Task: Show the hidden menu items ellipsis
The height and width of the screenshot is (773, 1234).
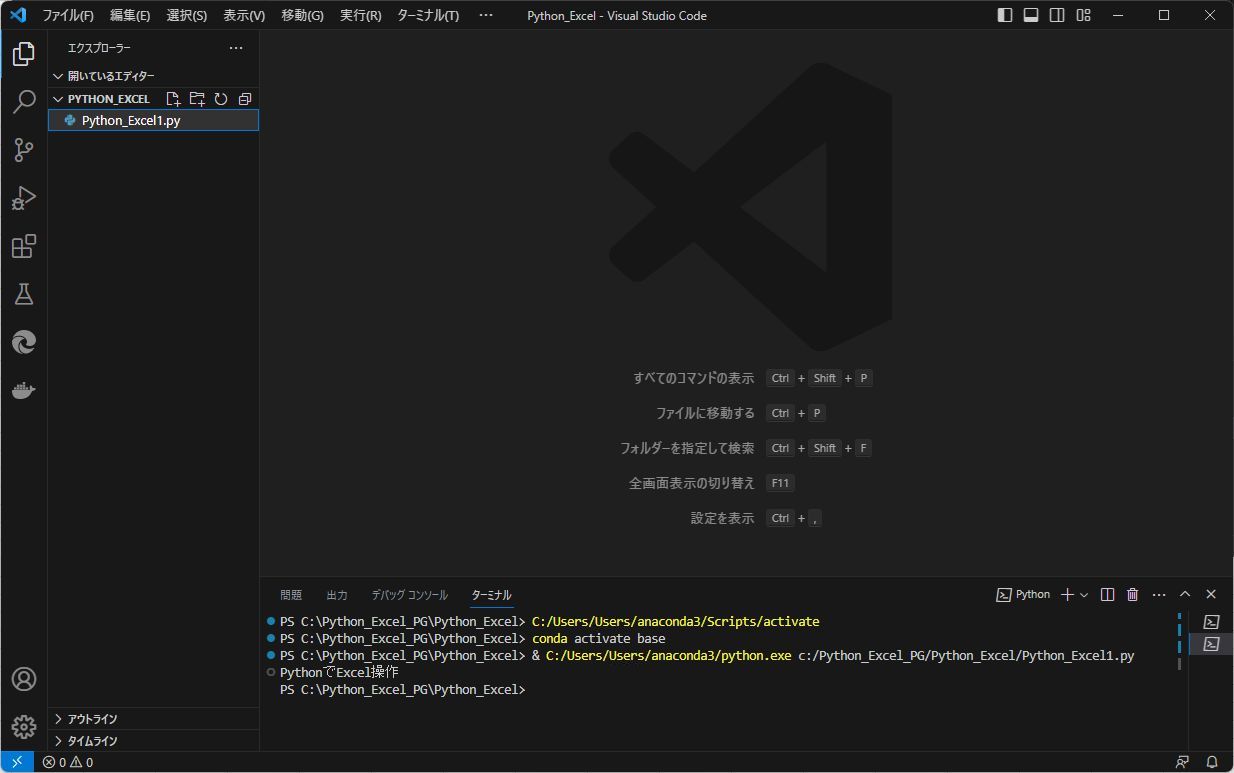Action: tap(486, 15)
